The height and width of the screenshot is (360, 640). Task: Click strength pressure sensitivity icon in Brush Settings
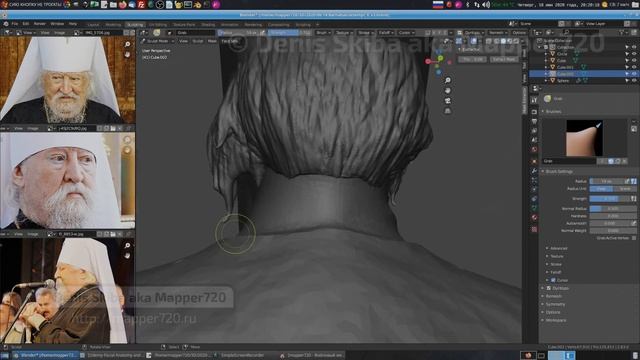(x=633, y=199)
